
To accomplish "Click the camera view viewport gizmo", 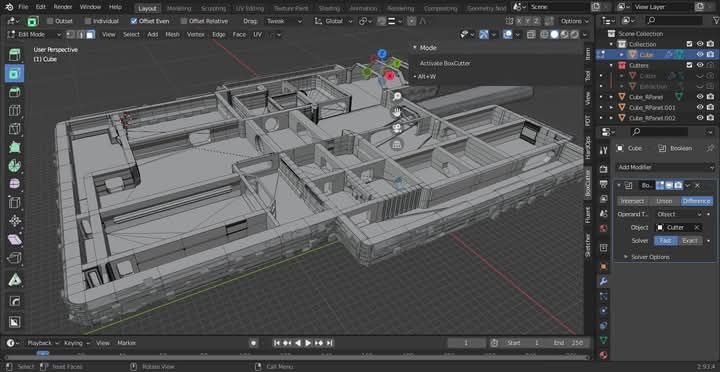I will coord(397,128).
